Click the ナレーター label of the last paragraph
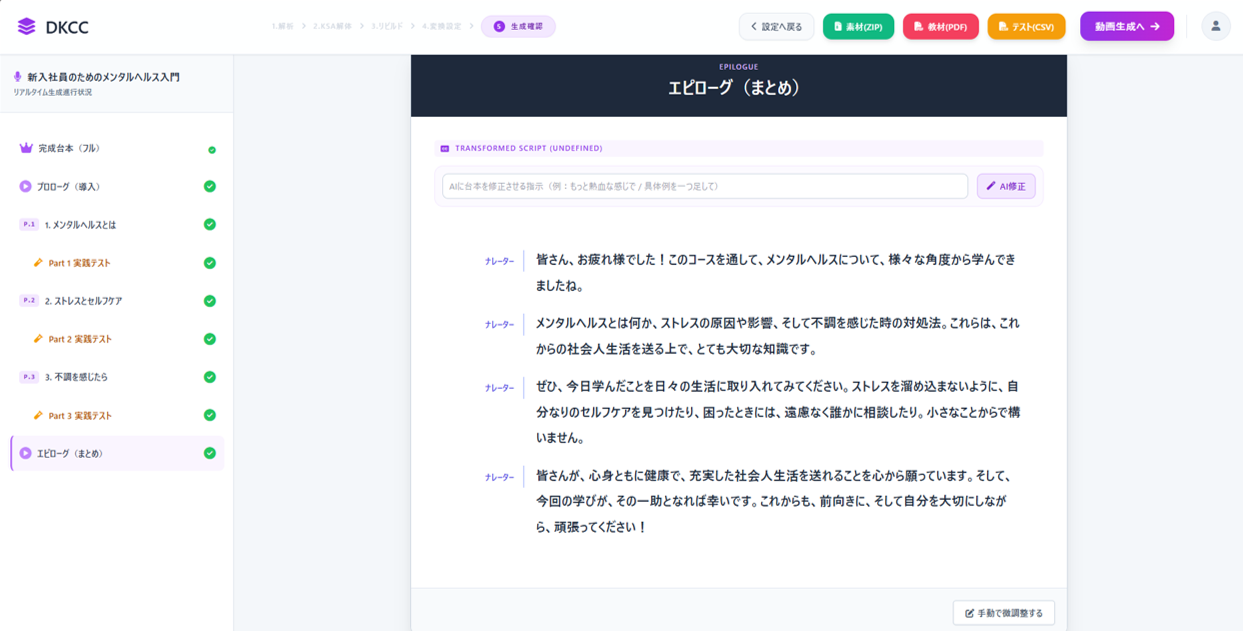 (499, 477)
